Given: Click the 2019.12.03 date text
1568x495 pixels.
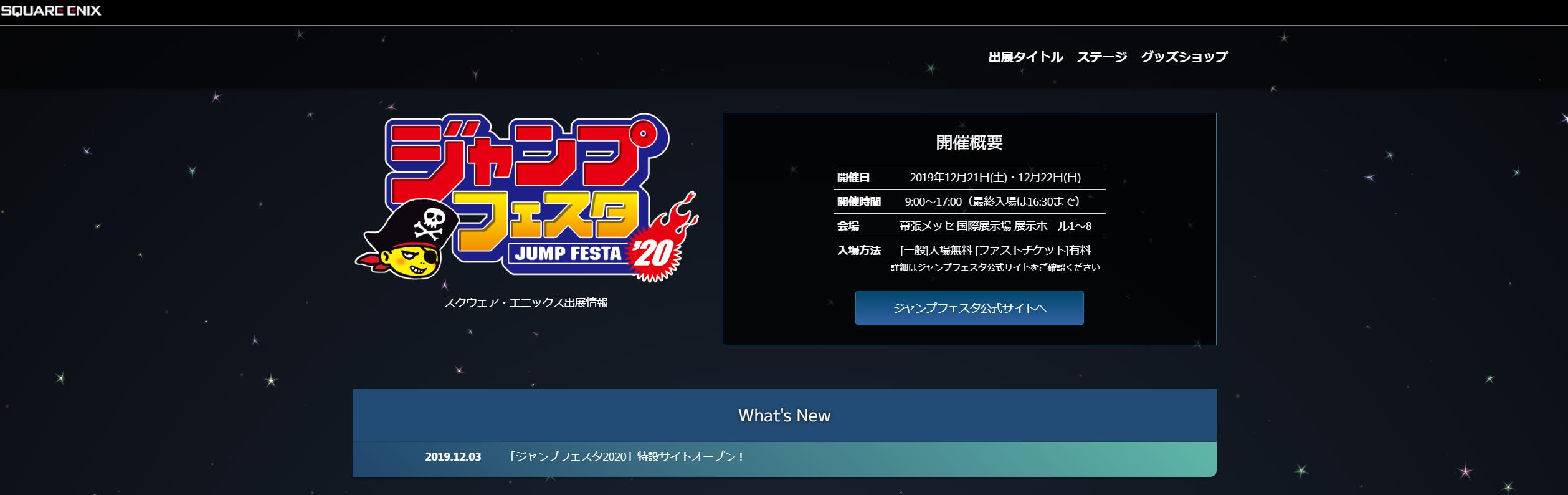Looking at the screenshot, I should (x=453, y=457).
